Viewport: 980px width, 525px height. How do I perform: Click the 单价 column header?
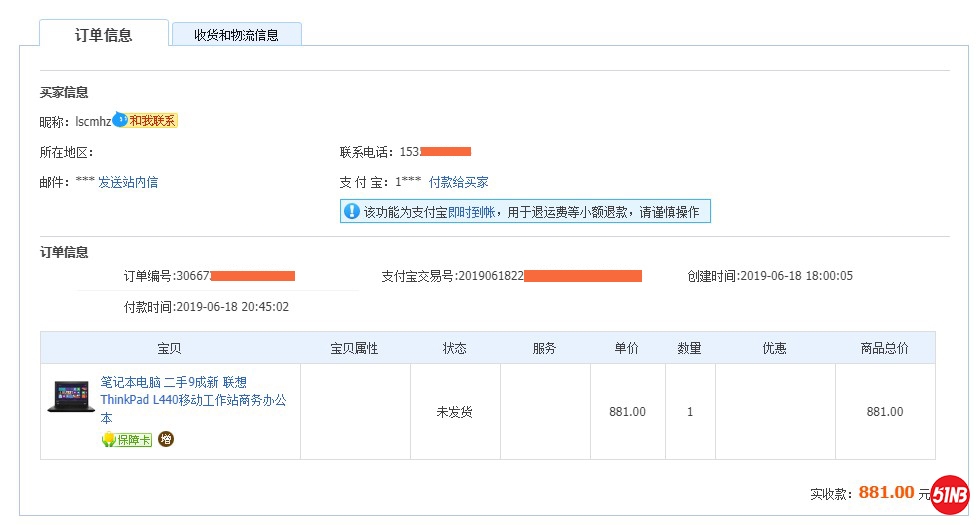pyautogui.click(x=627, y=348)
